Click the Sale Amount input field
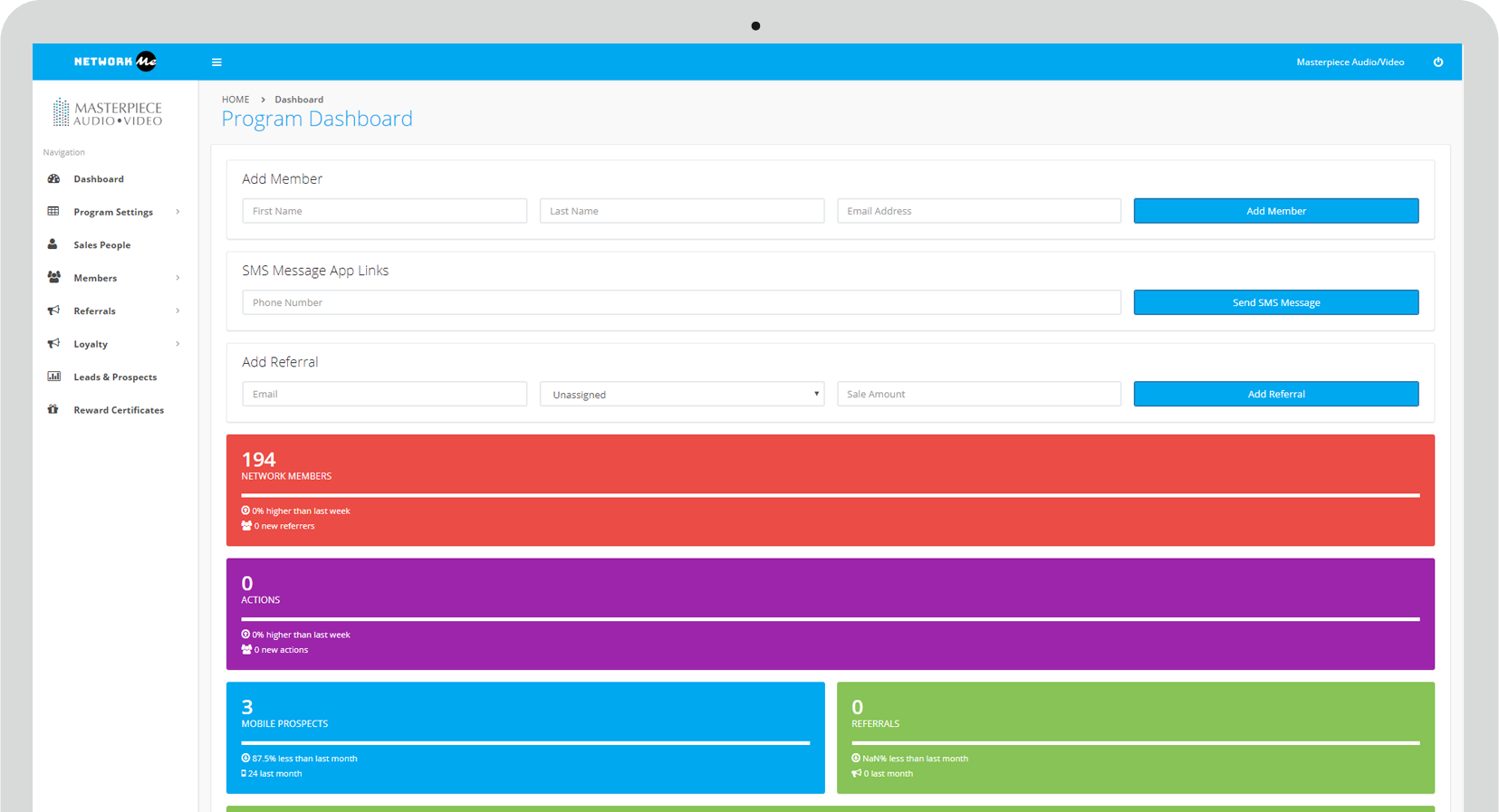The width and height of the screenshot is (1499, 812). pyautogui.click(x=978, y=395)
